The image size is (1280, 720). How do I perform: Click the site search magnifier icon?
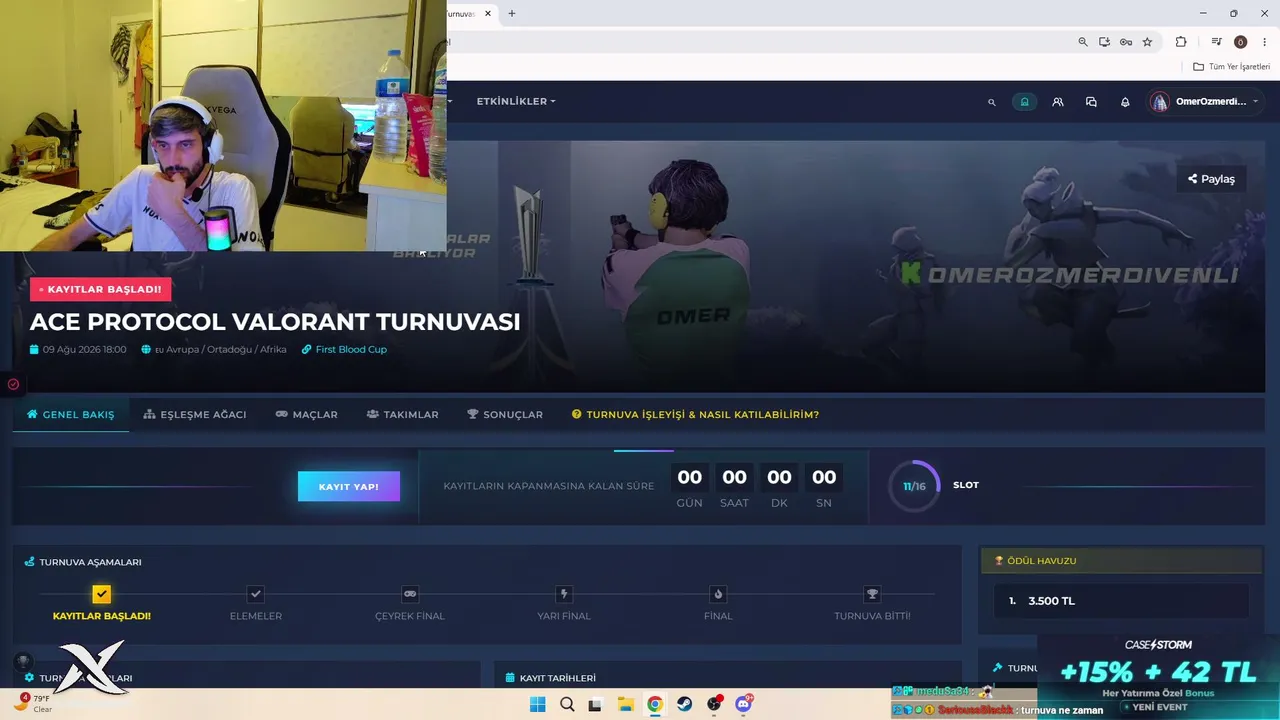(x=992, y=102)
